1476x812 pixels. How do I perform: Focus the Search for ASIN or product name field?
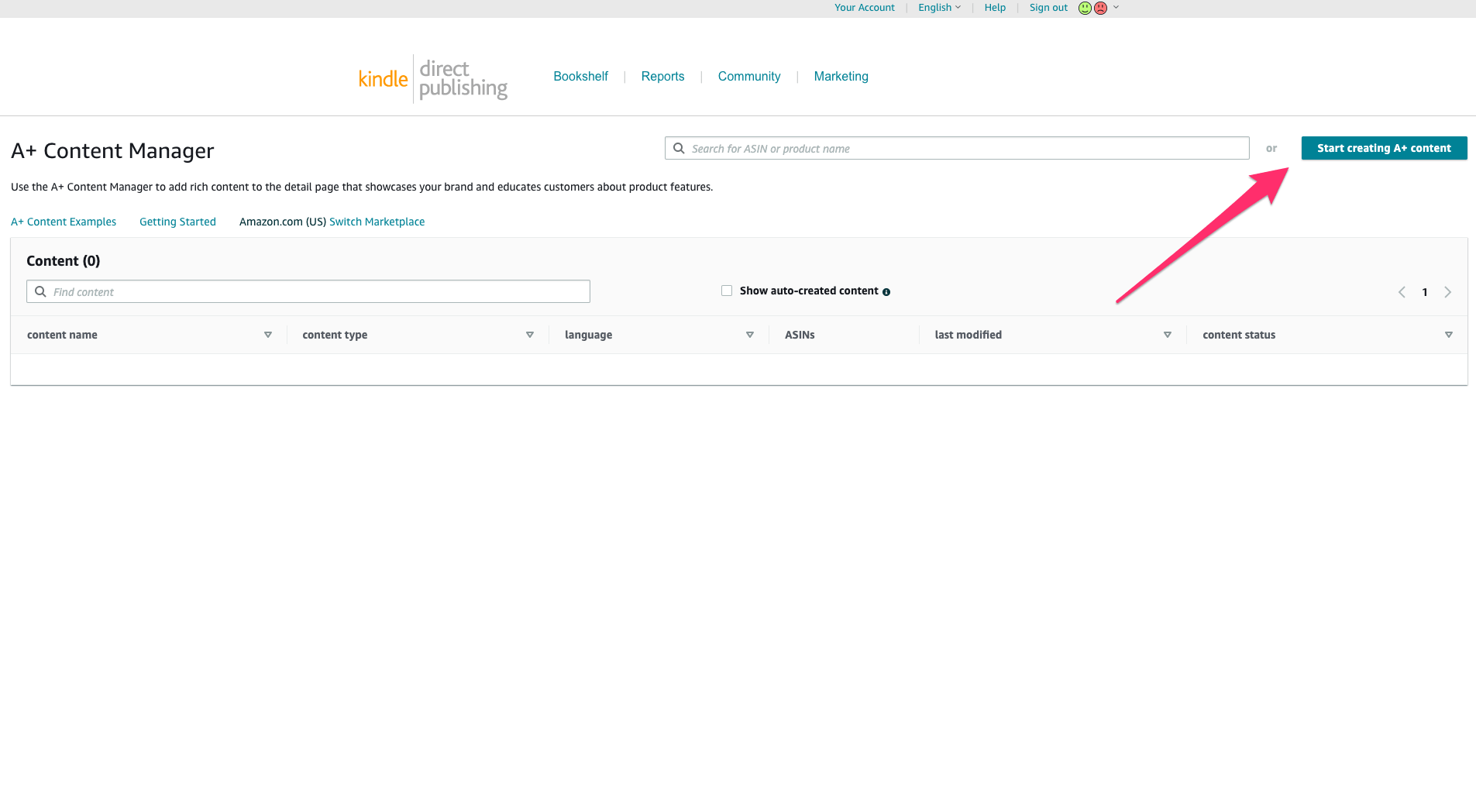coord(957,148)
